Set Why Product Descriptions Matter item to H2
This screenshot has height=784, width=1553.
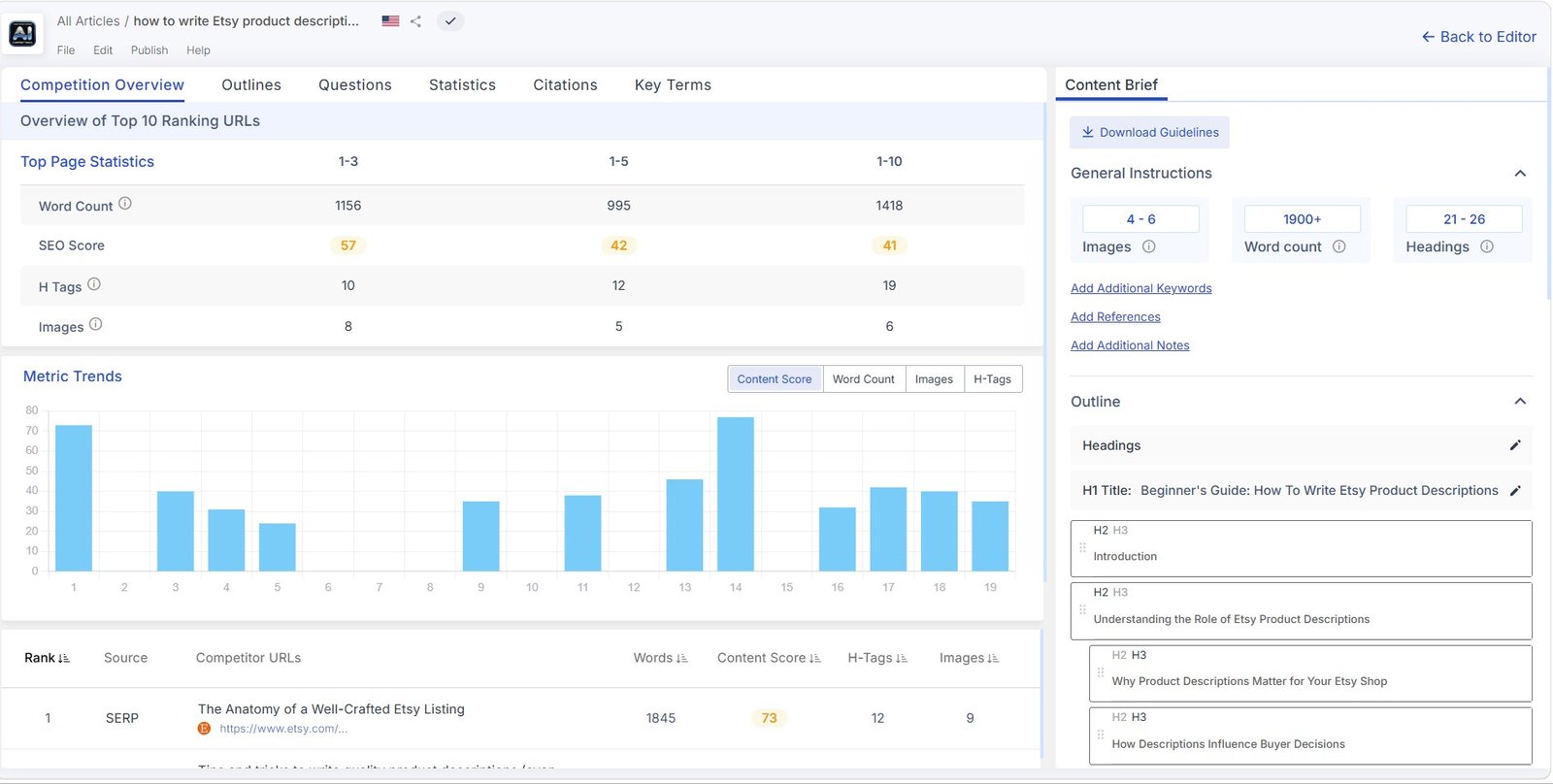(x=1119, y=655)
